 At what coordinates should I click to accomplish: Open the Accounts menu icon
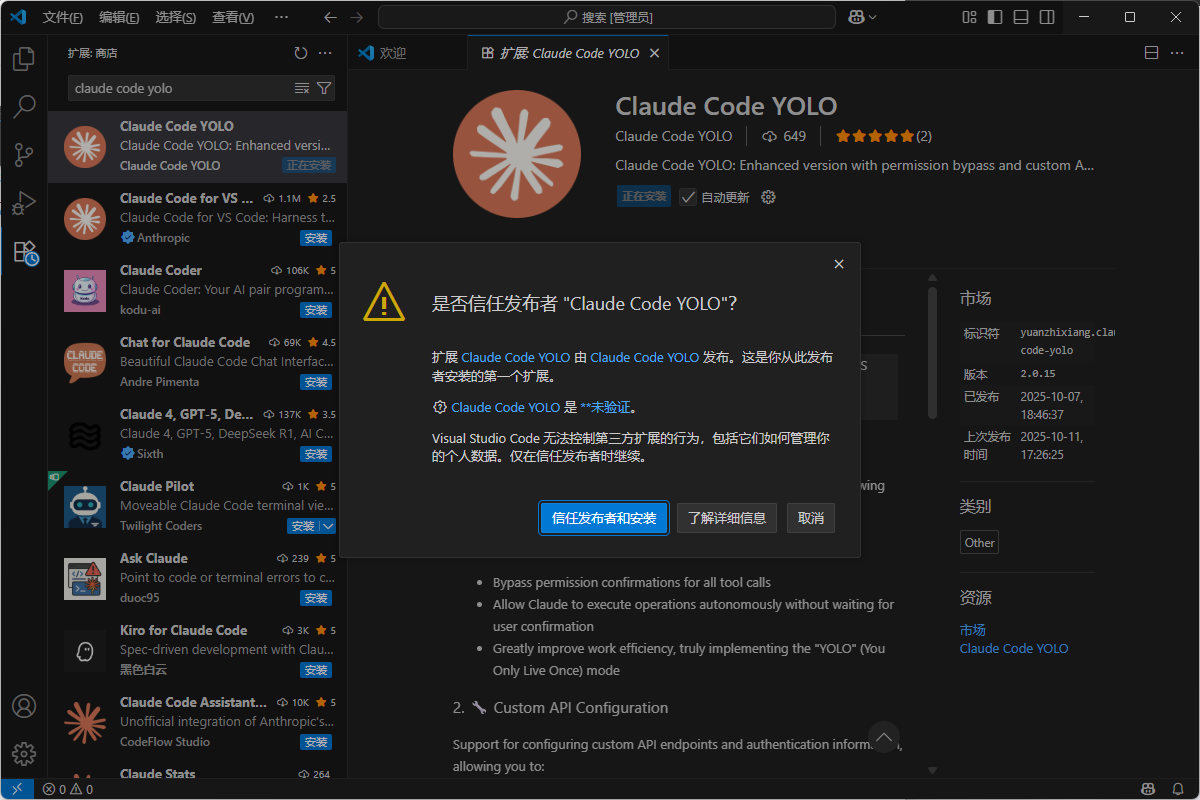click(24, 706)
